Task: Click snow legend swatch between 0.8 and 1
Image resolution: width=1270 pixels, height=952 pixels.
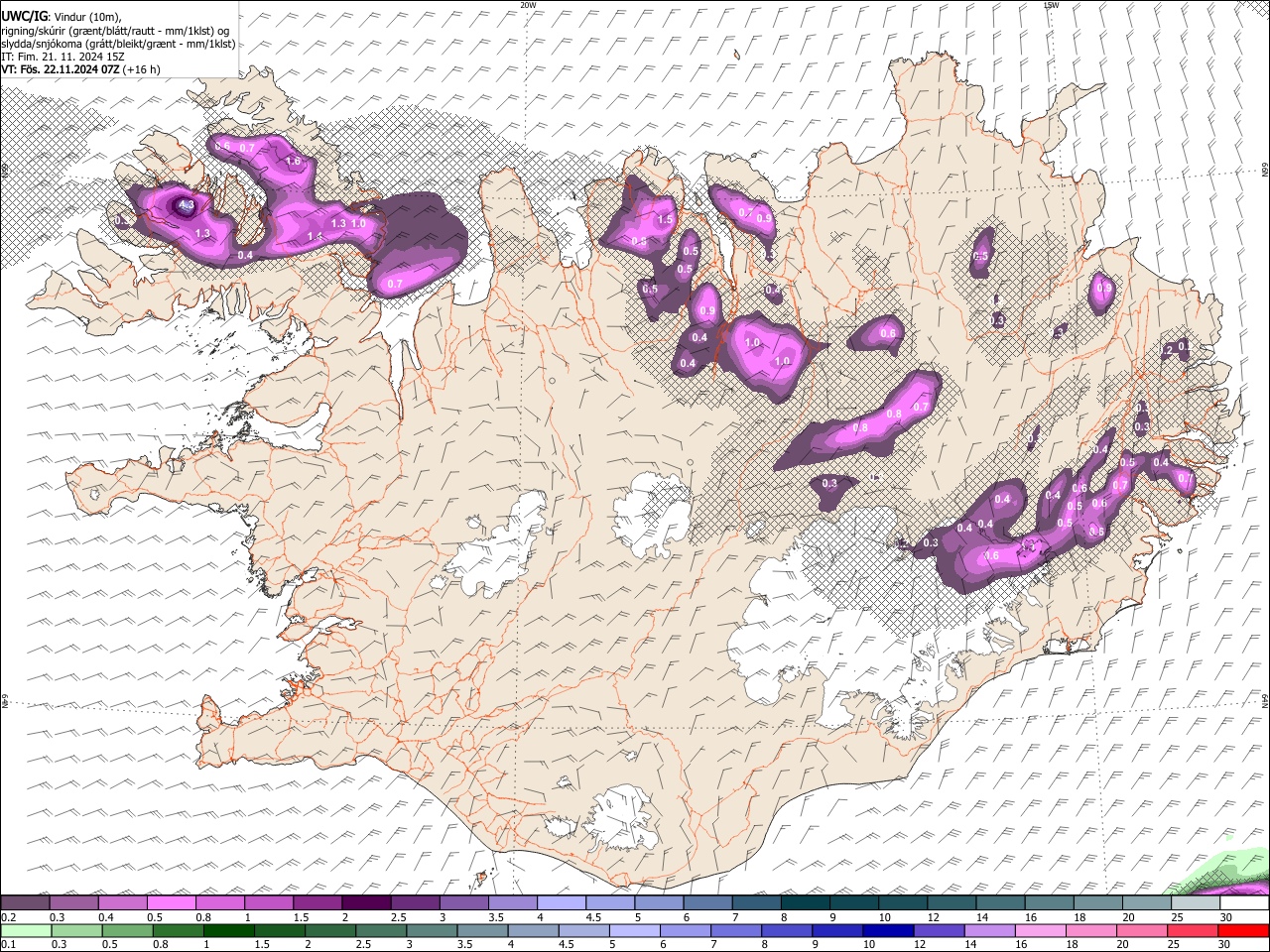Action: tap(221, 902)
